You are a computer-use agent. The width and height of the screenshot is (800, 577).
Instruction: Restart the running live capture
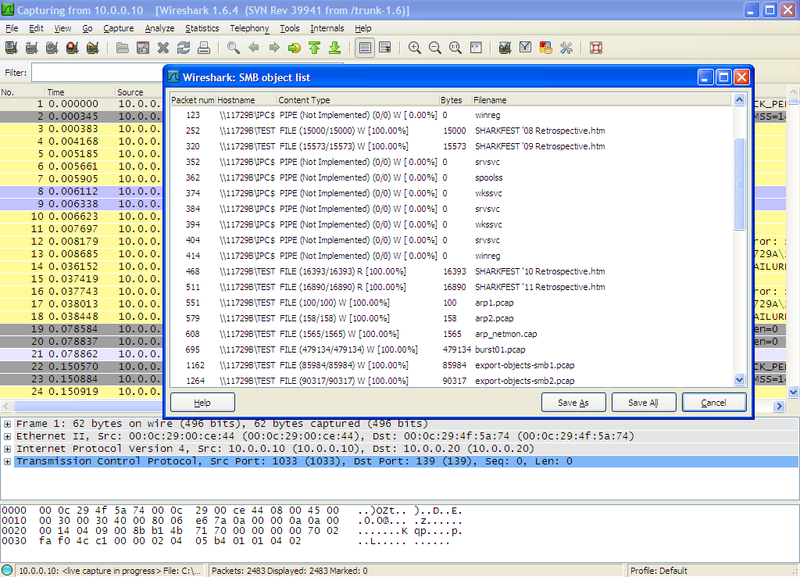93,48
